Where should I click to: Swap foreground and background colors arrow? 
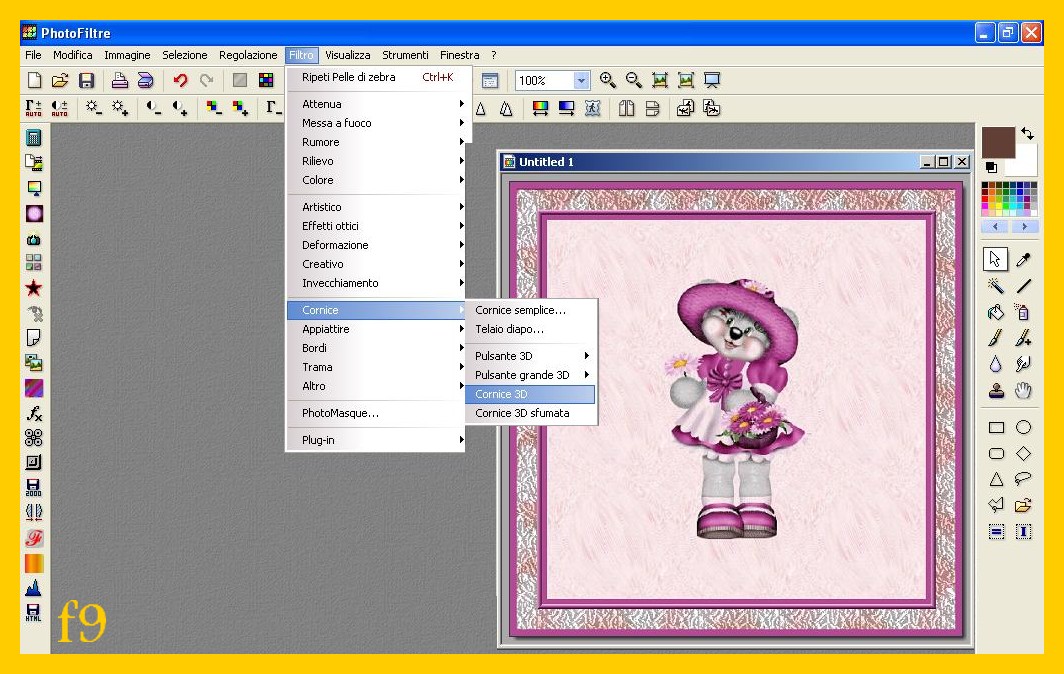click(x=1027, y=134)
